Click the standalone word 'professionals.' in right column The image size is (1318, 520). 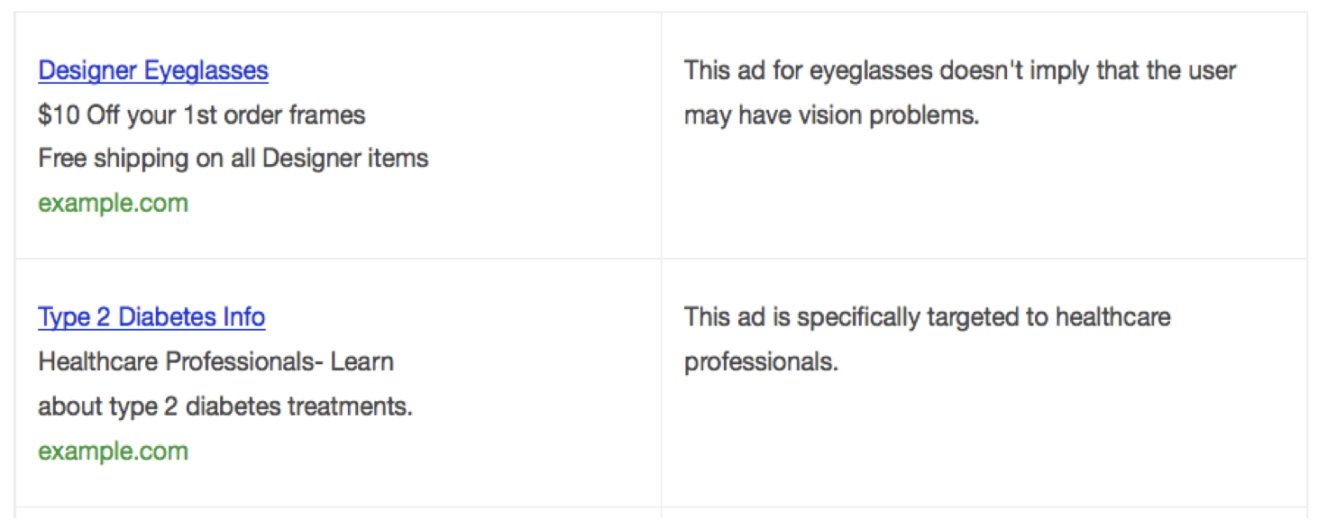761,363
